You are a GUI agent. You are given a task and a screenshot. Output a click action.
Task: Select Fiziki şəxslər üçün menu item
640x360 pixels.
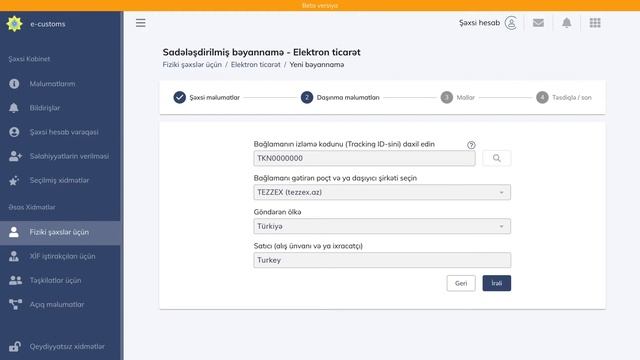59,232
